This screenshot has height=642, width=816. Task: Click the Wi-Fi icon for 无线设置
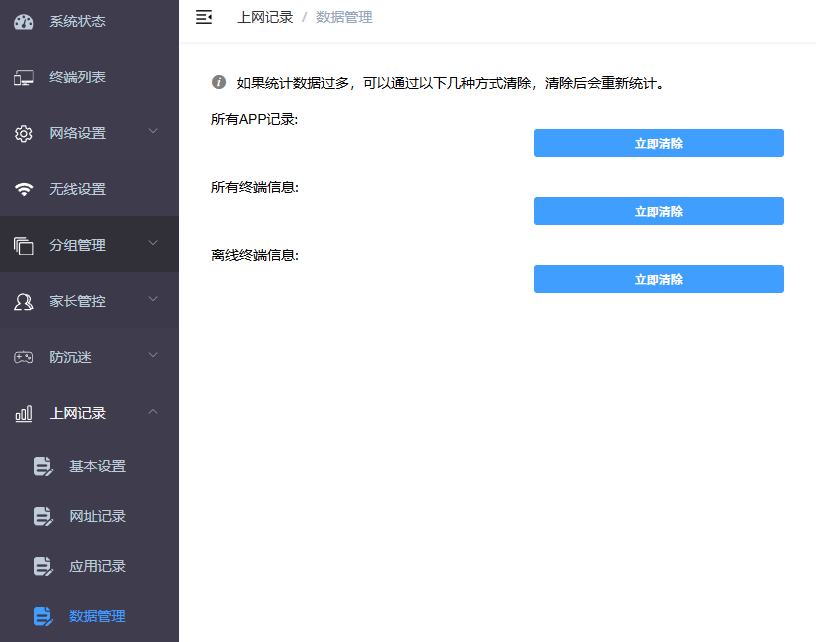click(x=24, y=189)
